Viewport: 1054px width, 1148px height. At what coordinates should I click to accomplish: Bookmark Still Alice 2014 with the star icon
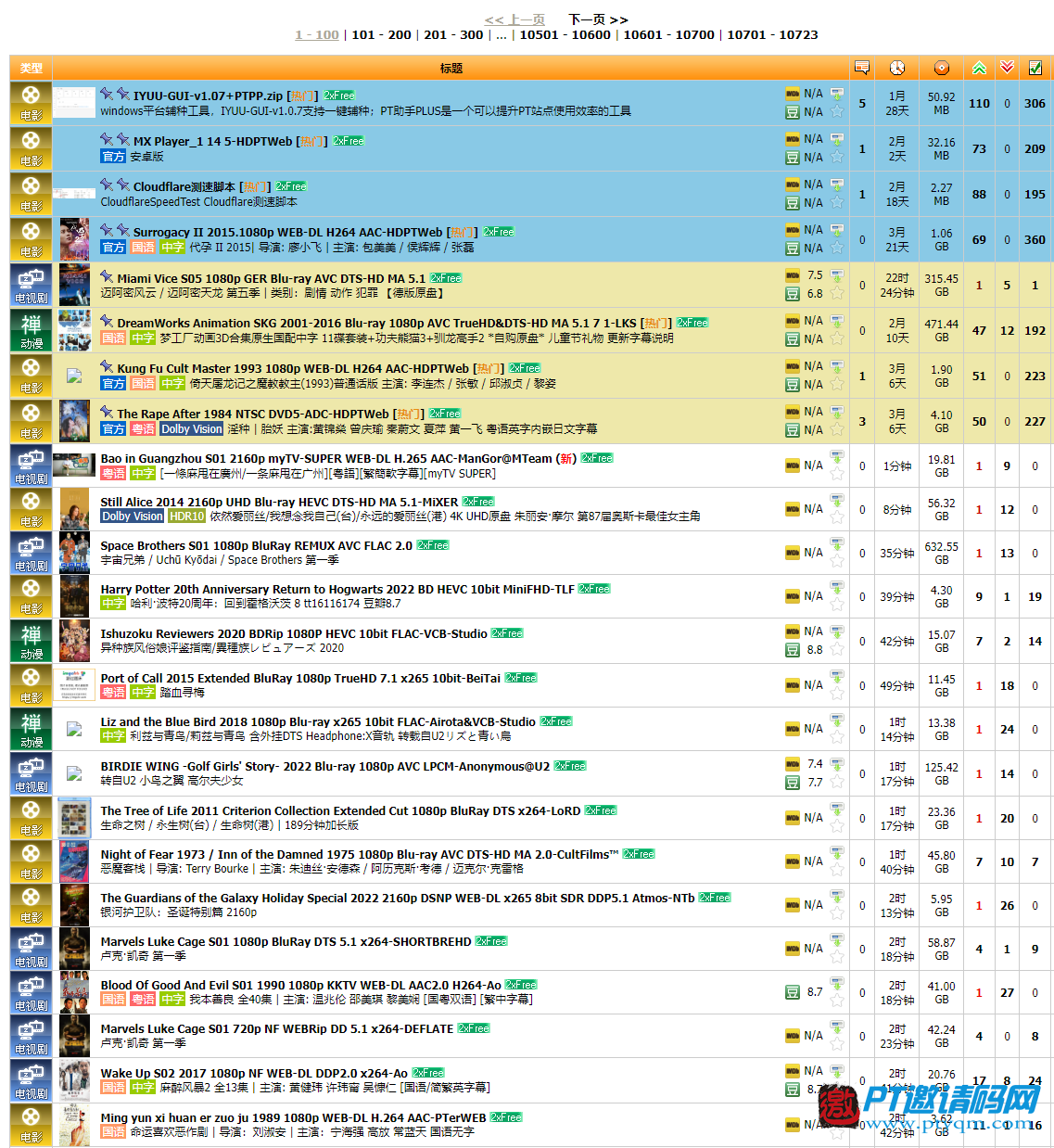click(837, 517)
